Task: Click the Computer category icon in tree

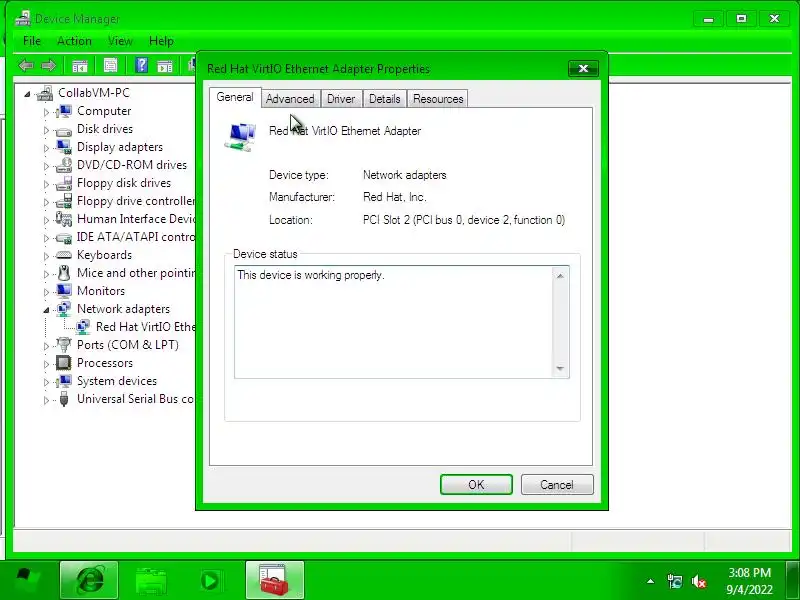Action: point(64,111)
